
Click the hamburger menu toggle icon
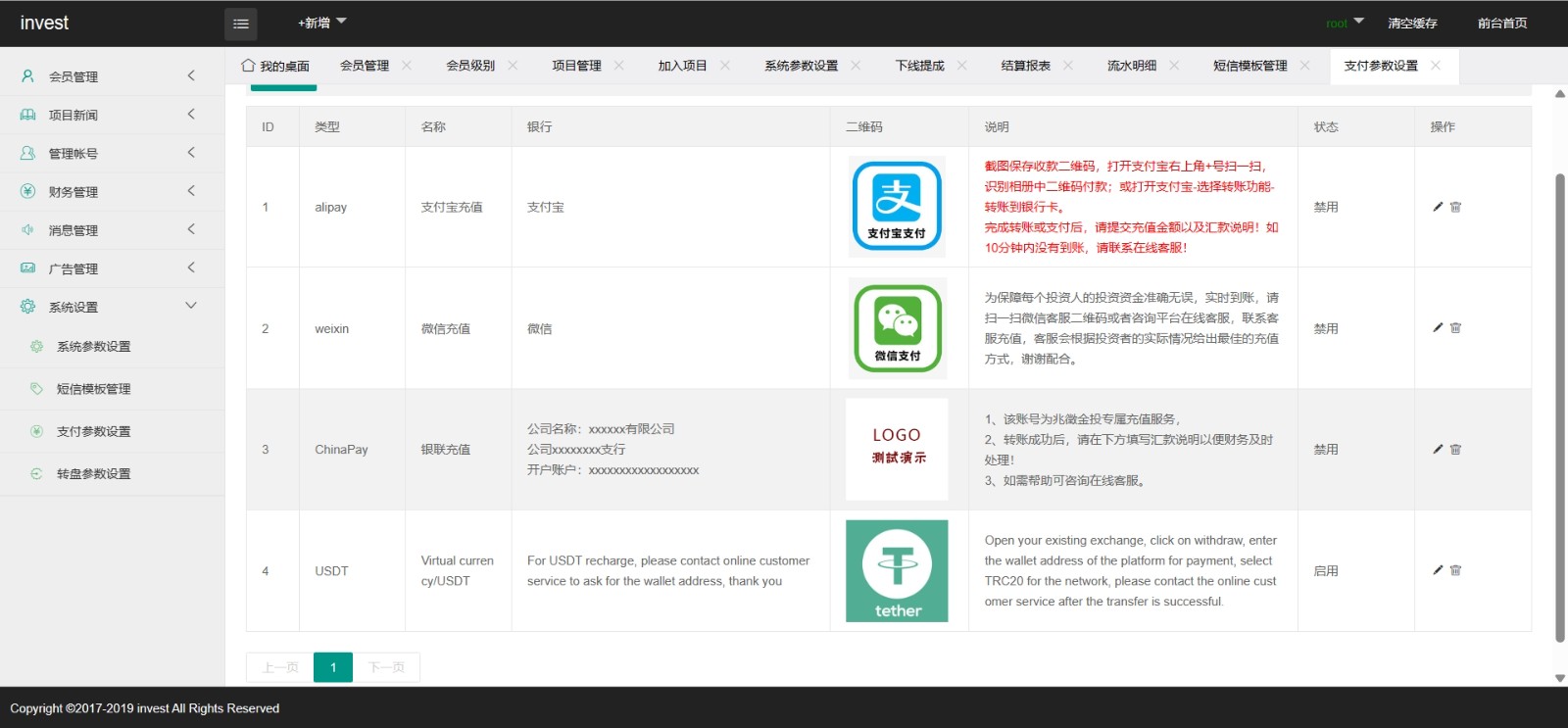[240, 24]
